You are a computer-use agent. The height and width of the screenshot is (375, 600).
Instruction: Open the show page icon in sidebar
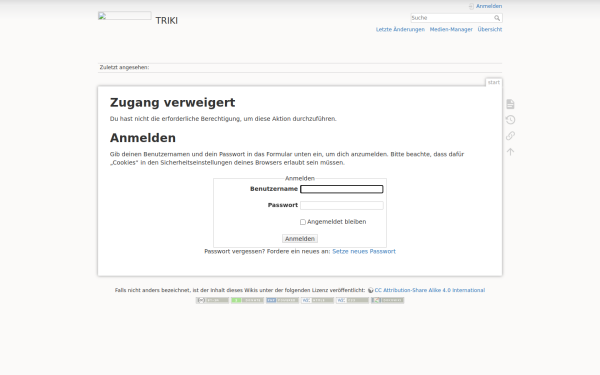tap(510, 104)
